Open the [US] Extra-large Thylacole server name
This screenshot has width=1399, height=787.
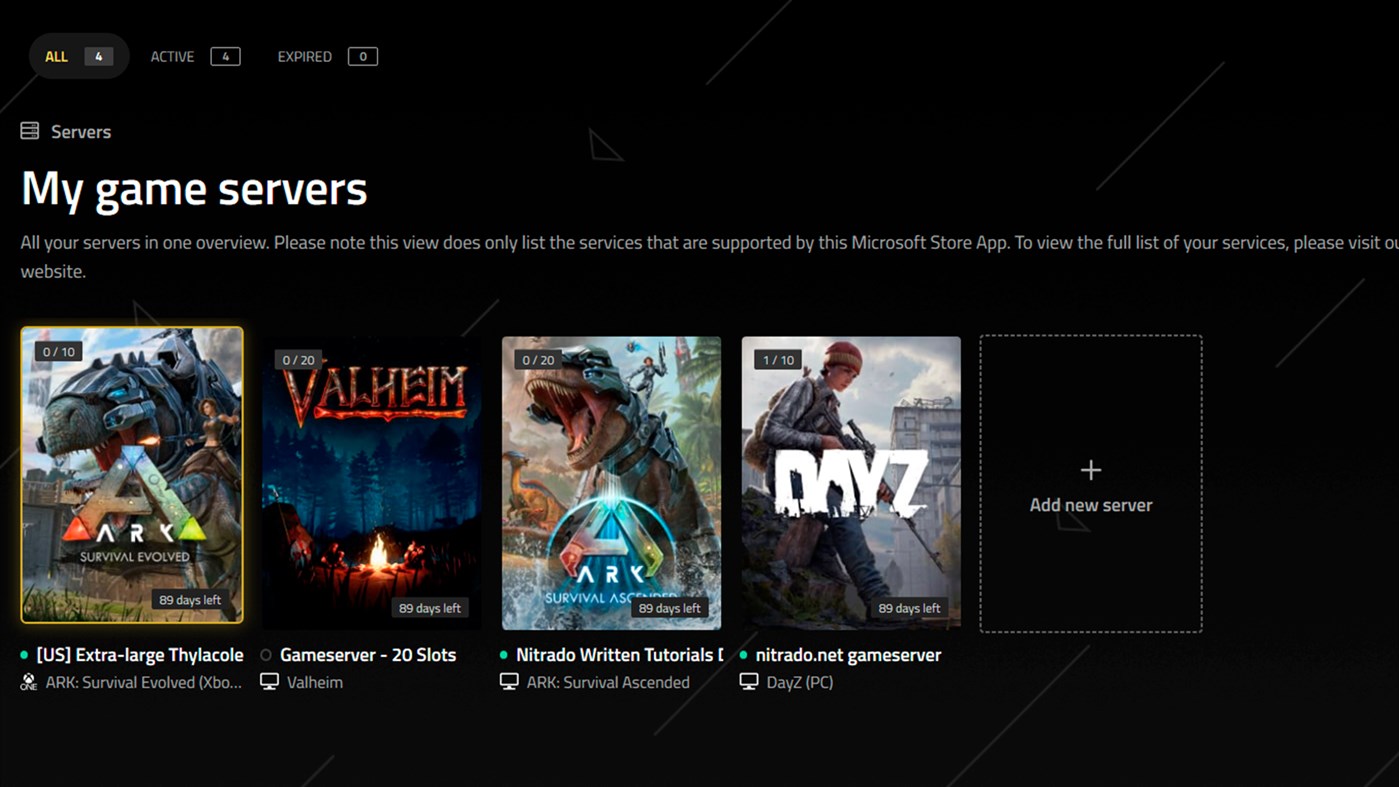click(140, 655)
